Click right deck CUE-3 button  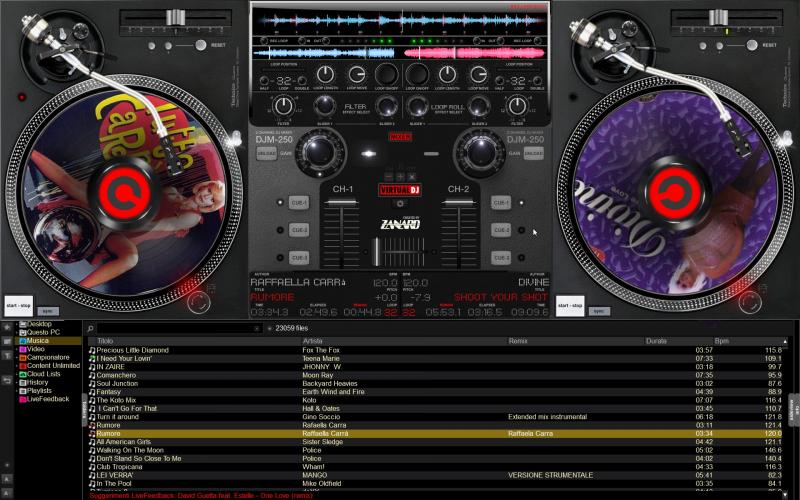501,258
